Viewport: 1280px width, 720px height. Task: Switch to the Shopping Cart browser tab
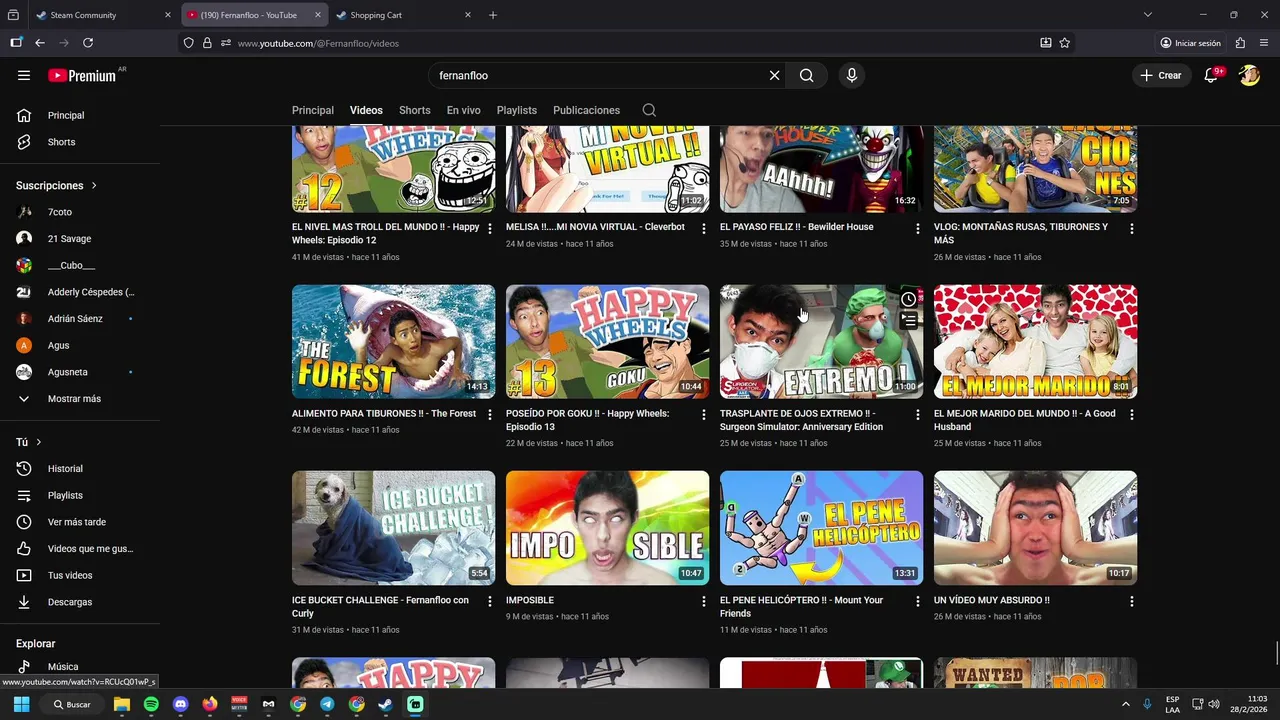tap(403, 15)
